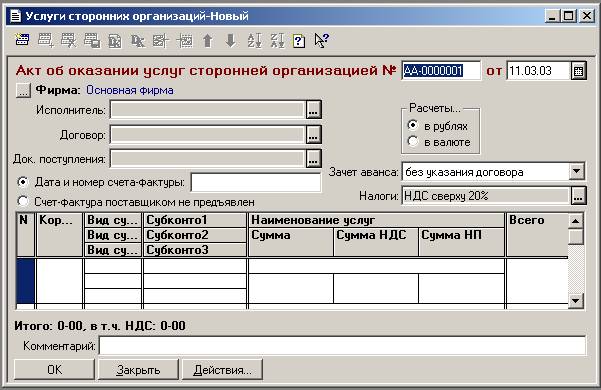Click the document icon in title bar
The width and height of the screenshot is (601, 390).
(15, 16)
